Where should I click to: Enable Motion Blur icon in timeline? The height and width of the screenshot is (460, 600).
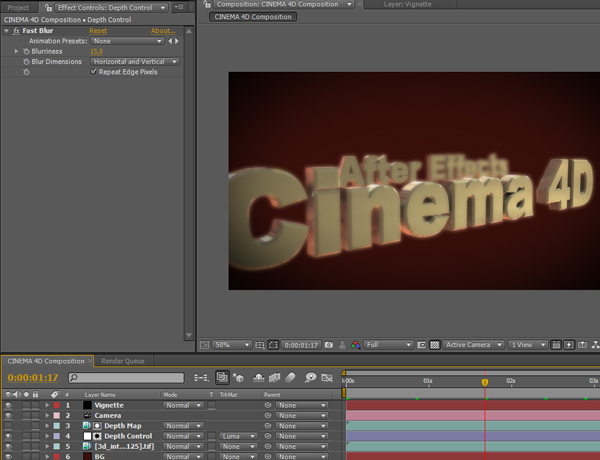290,378
